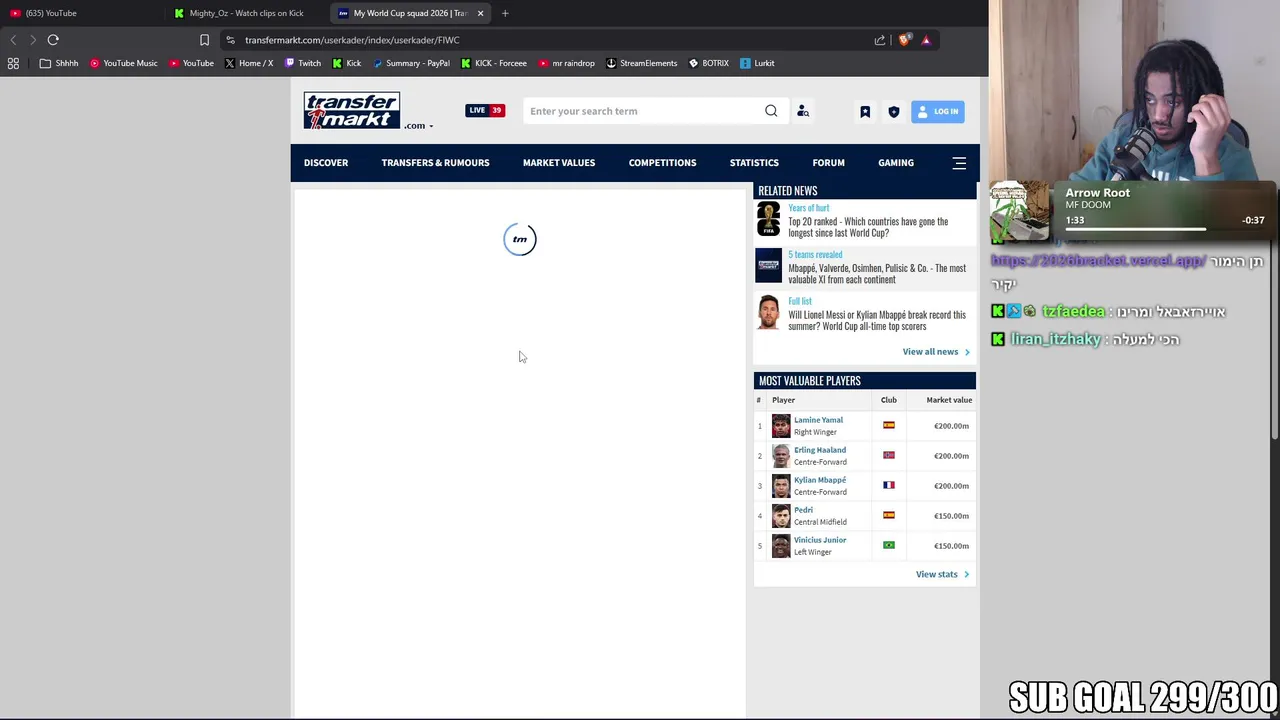The image size is (1280, 720).
Task: Open the MARKET VALUES menu
Action: pyautogui.click(x=559, y=163)
